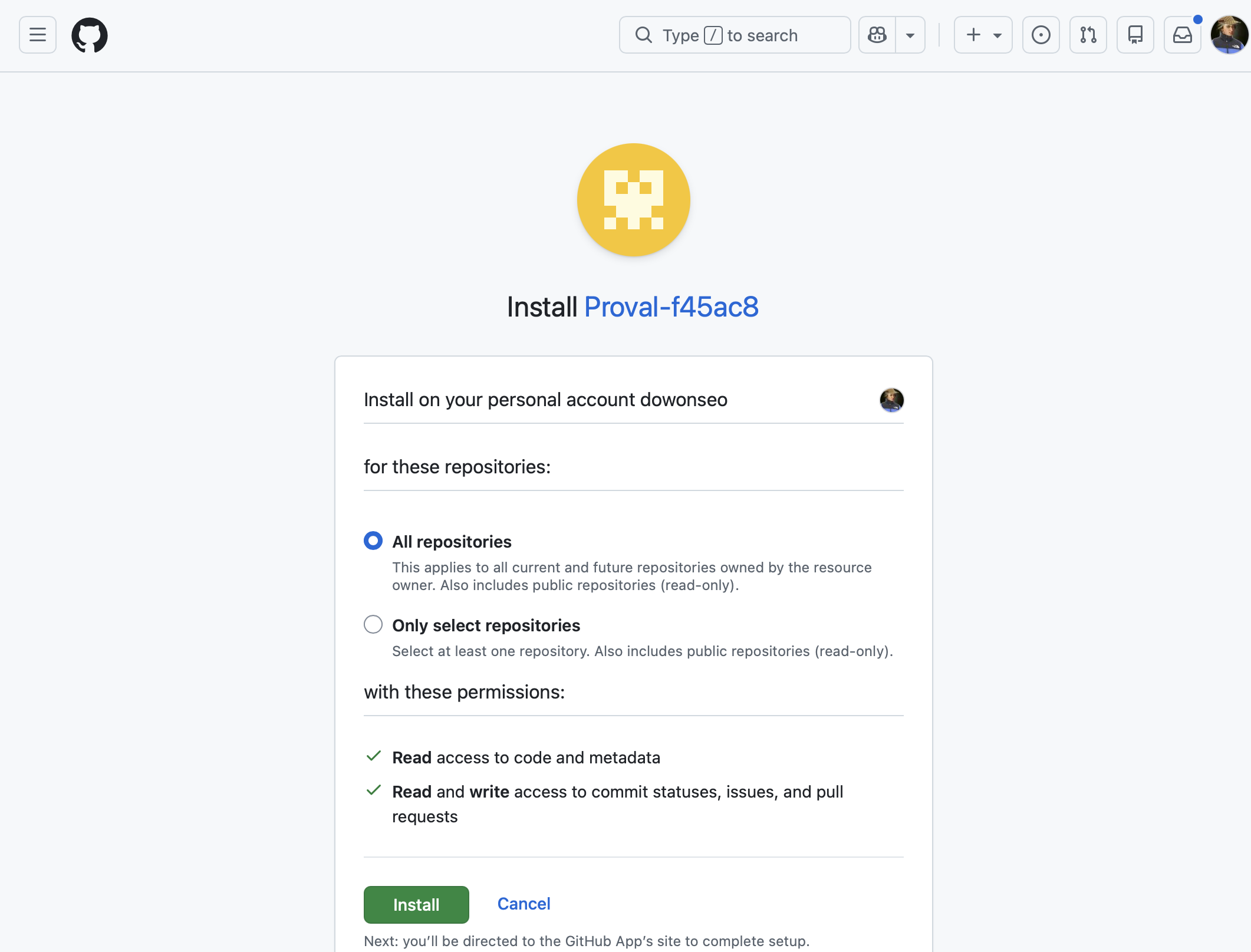Click the dowonseo account avatar in card
The image size is (1251, 952).
click(891, 400)
